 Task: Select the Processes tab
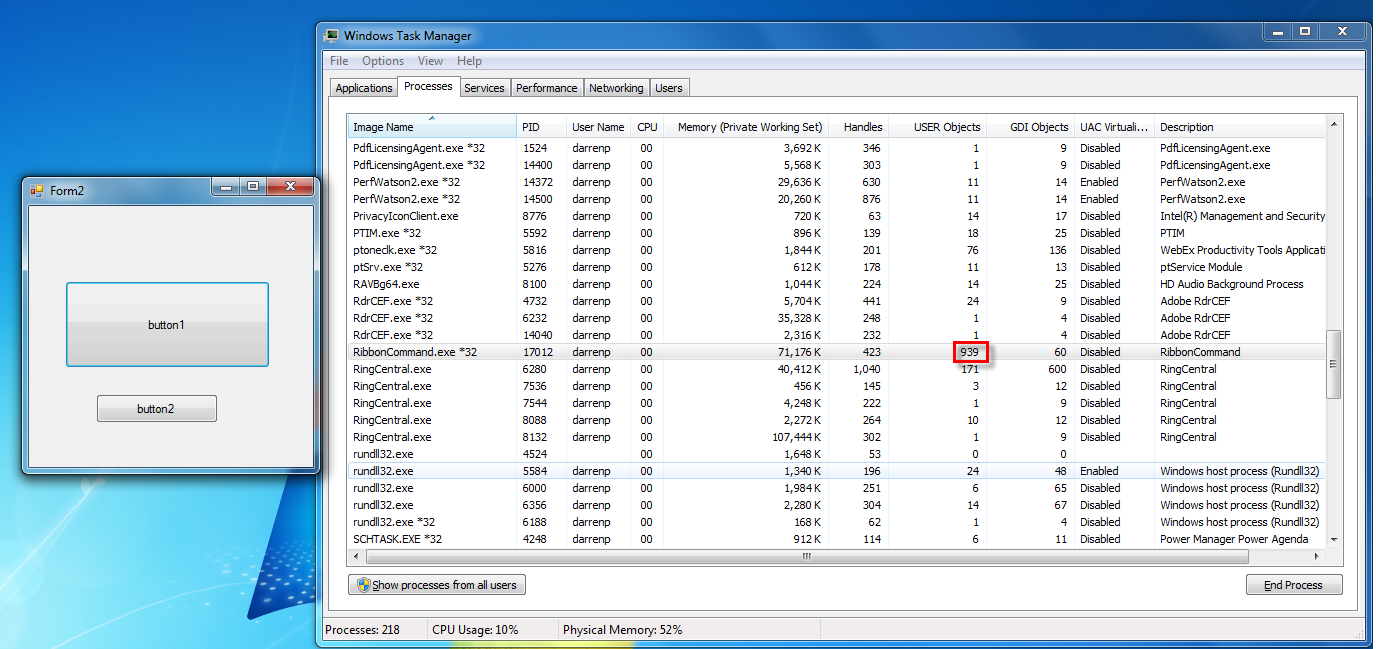point(428,86)
